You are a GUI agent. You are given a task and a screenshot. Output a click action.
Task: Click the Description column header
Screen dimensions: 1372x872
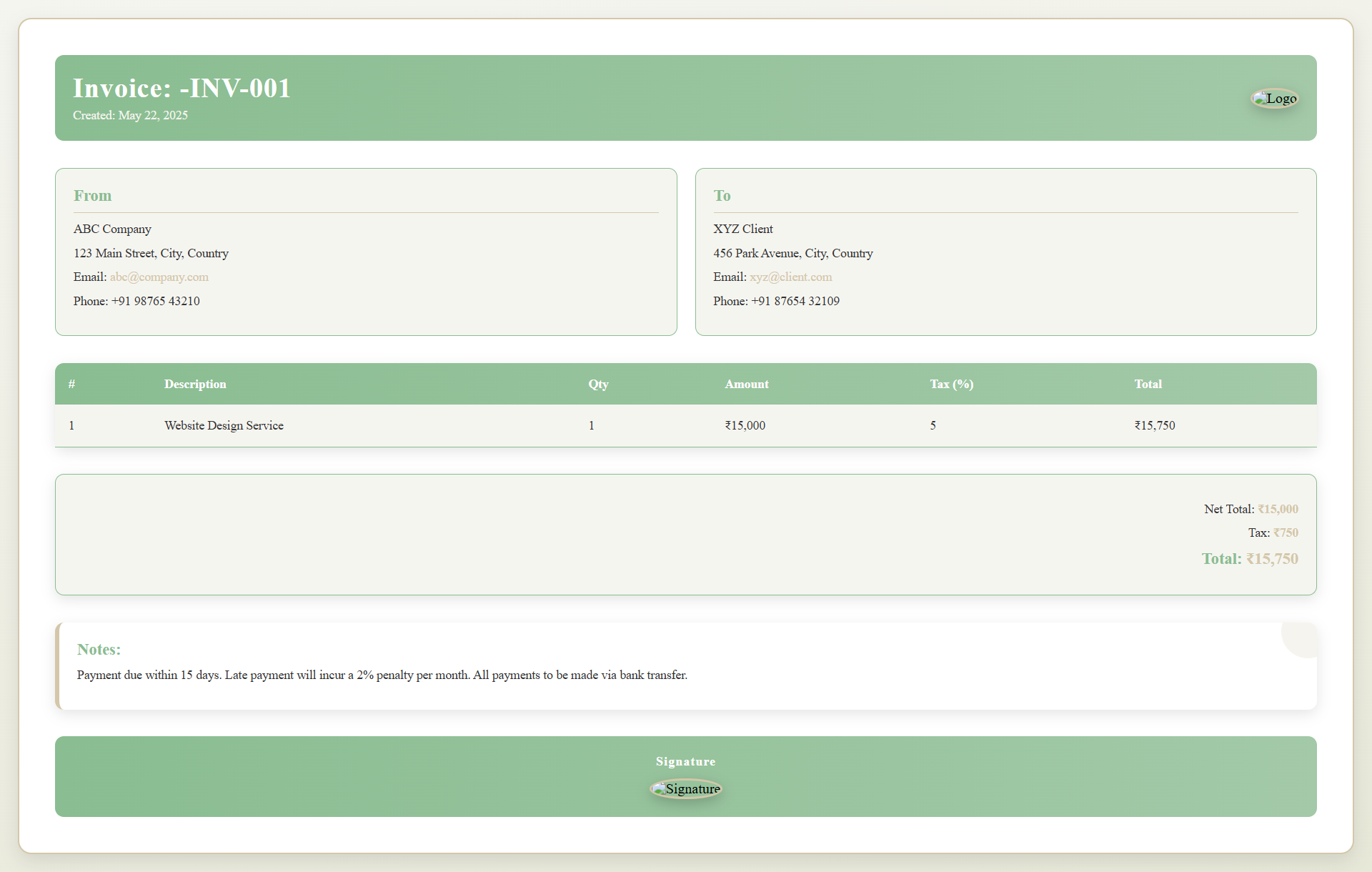click(x=195, y=385)
